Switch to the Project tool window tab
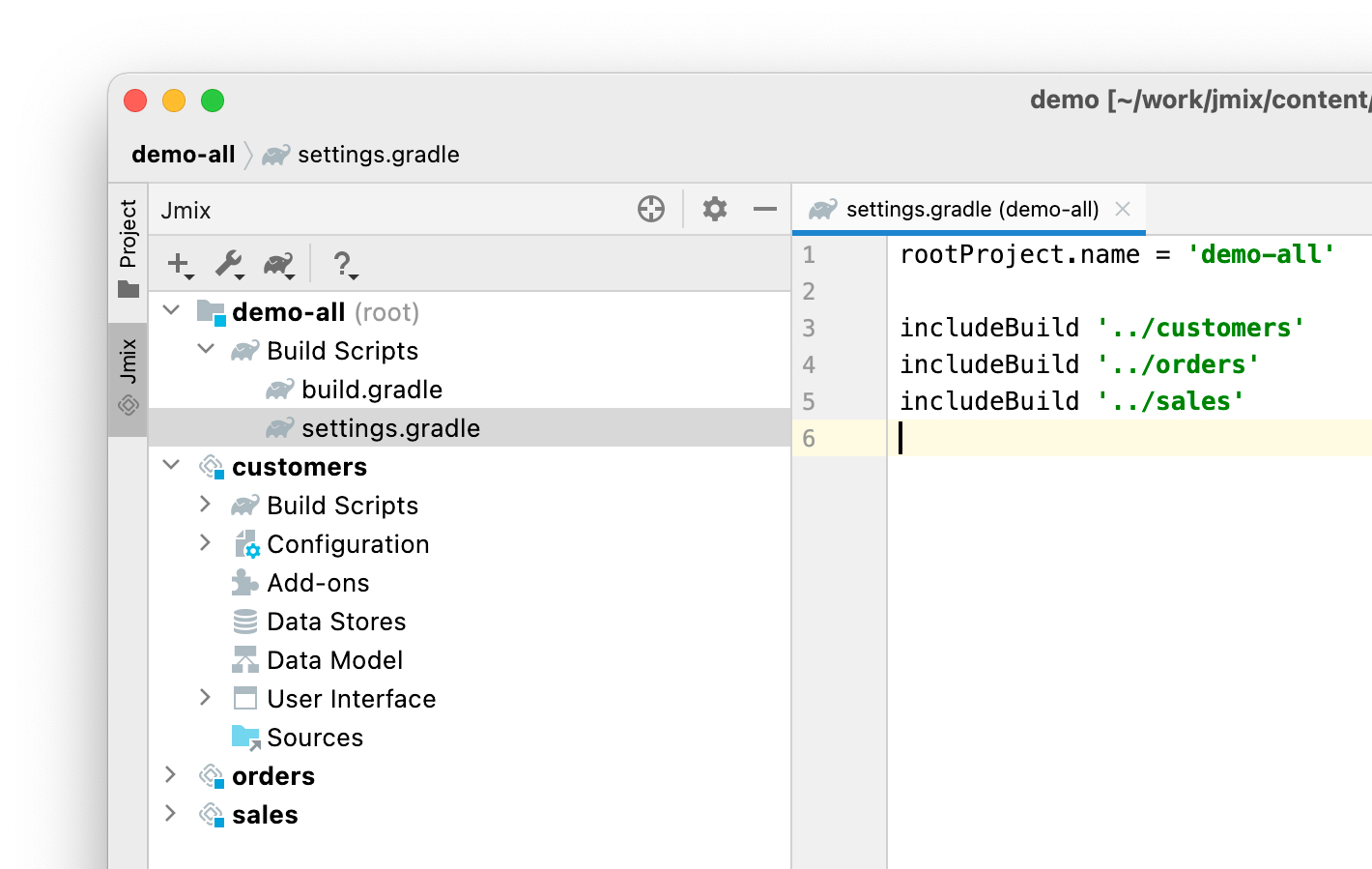The height and width of the screenshot is (869, 1372). (128, 249)
